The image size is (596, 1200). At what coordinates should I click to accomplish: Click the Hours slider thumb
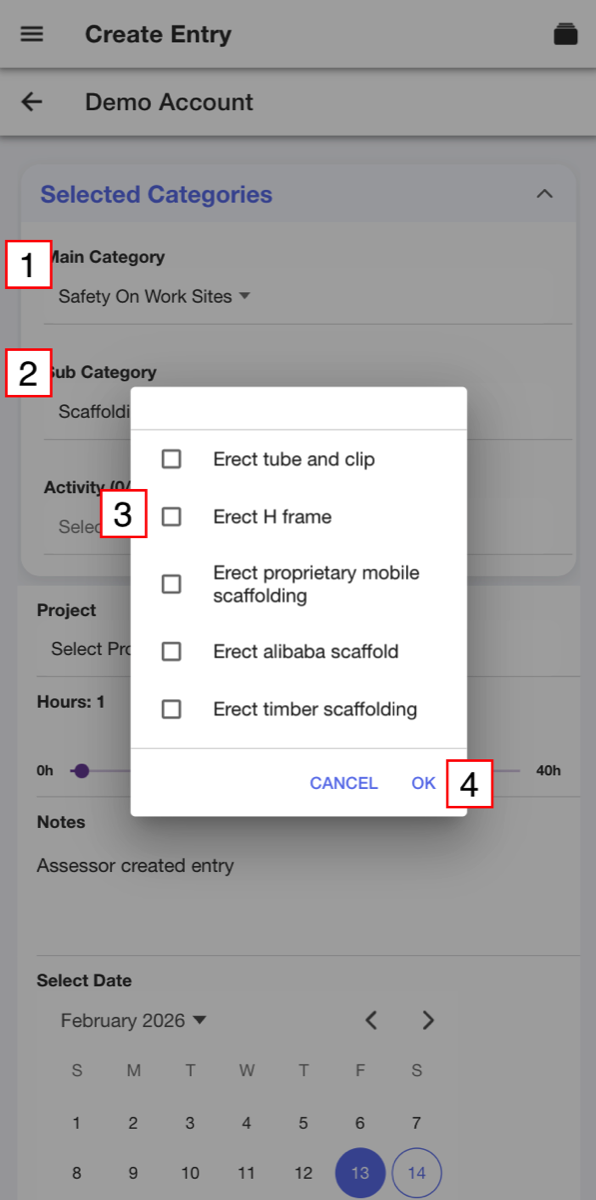point(82,771)
